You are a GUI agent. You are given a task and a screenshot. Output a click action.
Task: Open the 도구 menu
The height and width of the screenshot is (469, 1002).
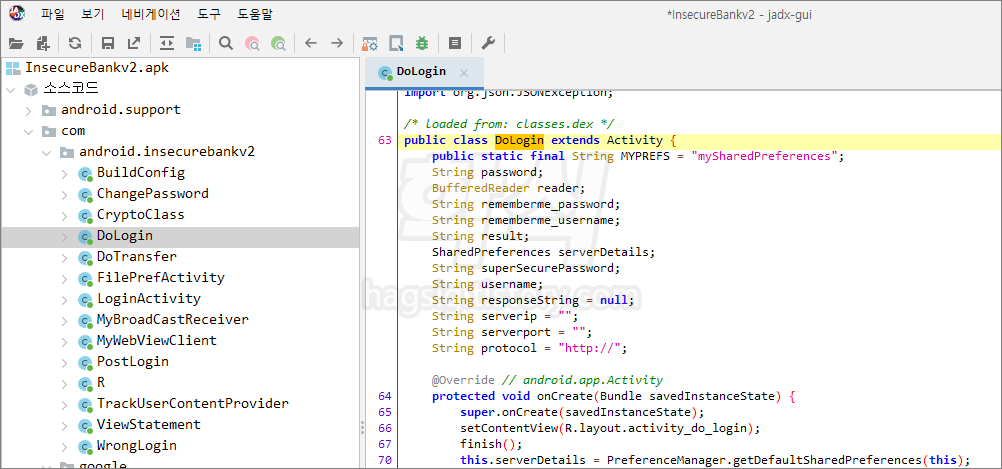(209, 14)
